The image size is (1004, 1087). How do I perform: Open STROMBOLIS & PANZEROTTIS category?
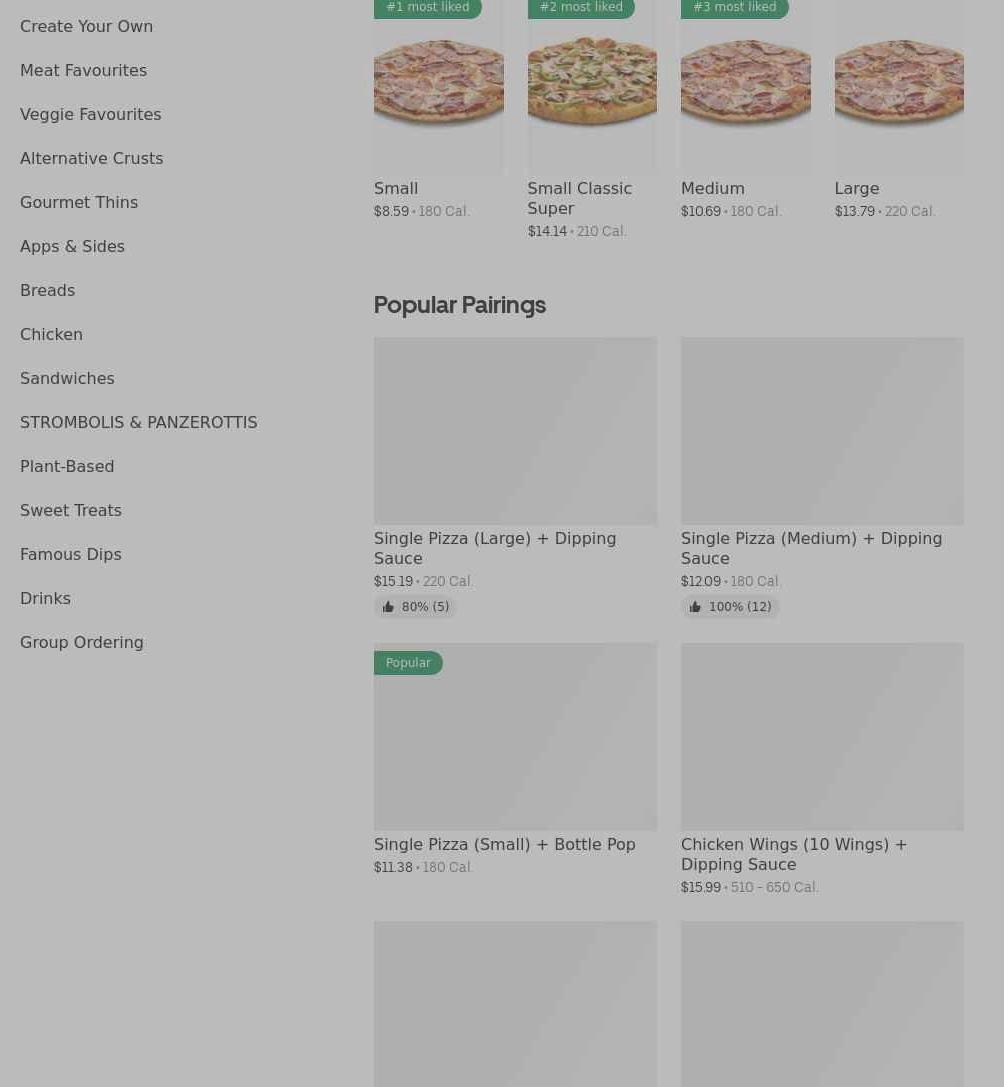click(x=138, y=422)
